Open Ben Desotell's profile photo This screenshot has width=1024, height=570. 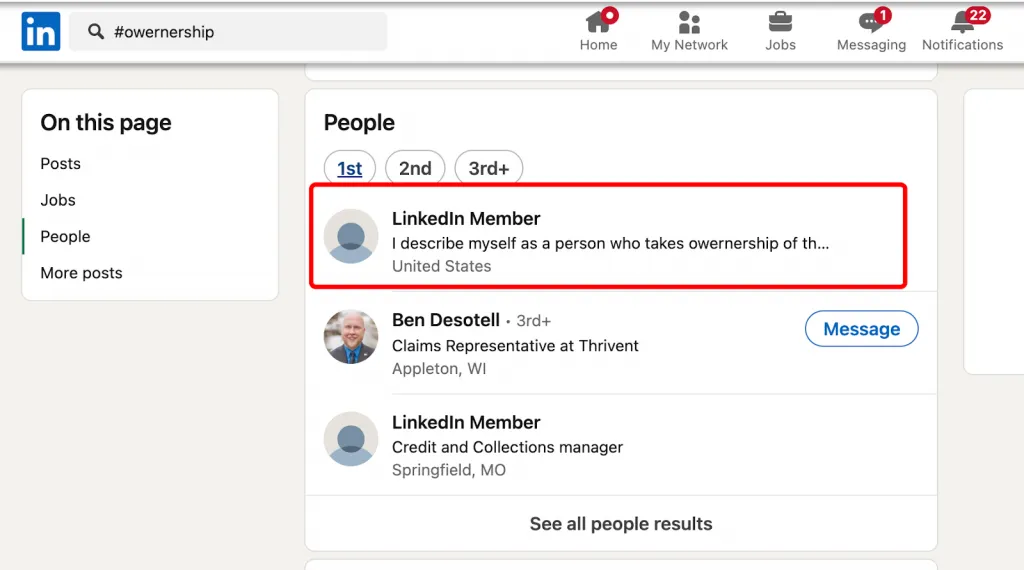pyautogui.click(x=351, y=337)
